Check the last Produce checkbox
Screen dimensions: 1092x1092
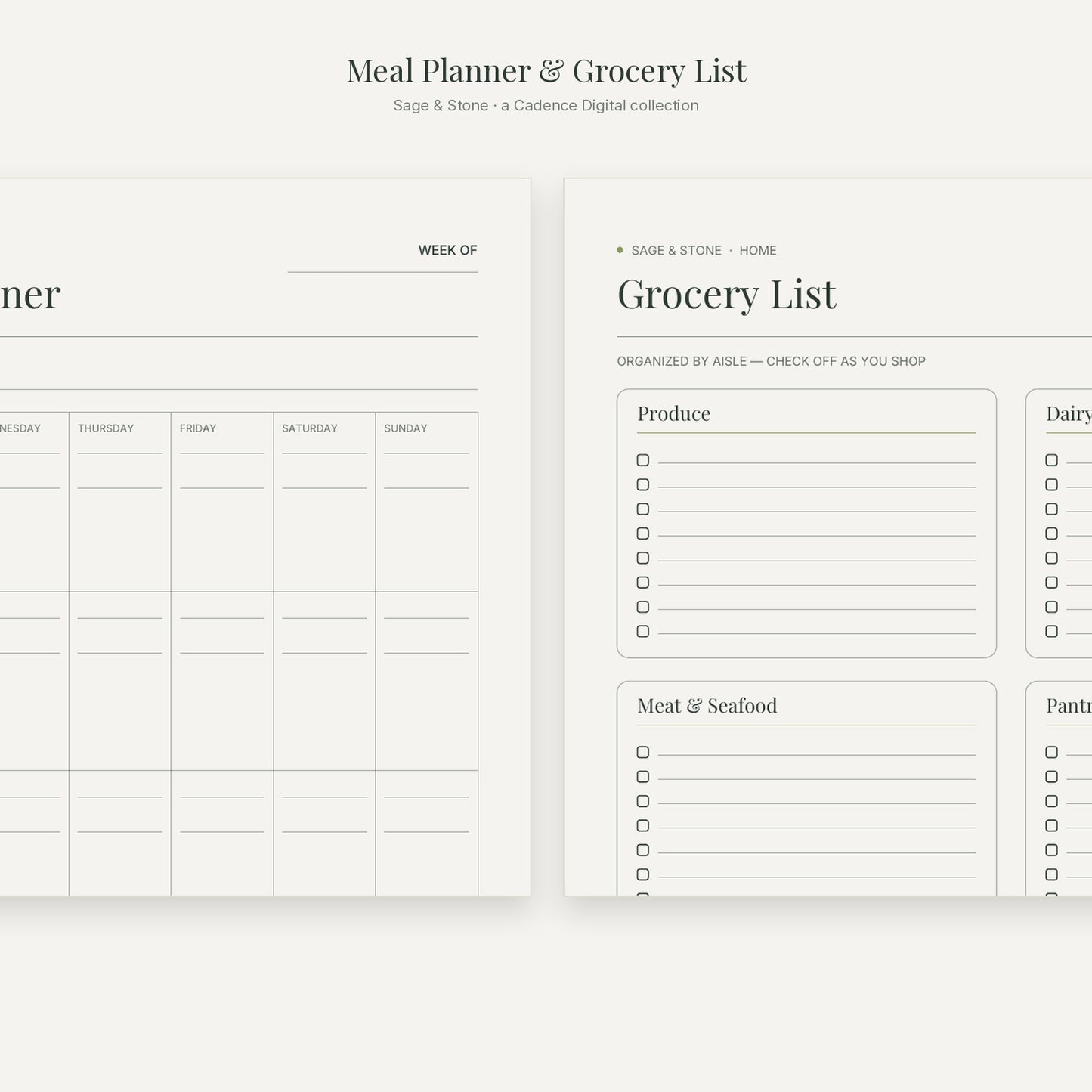coord(643,632)
